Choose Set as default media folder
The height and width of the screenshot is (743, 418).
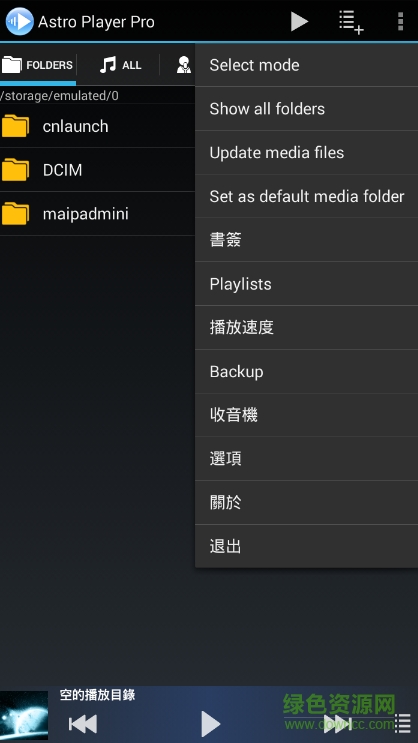coord(307,196)
